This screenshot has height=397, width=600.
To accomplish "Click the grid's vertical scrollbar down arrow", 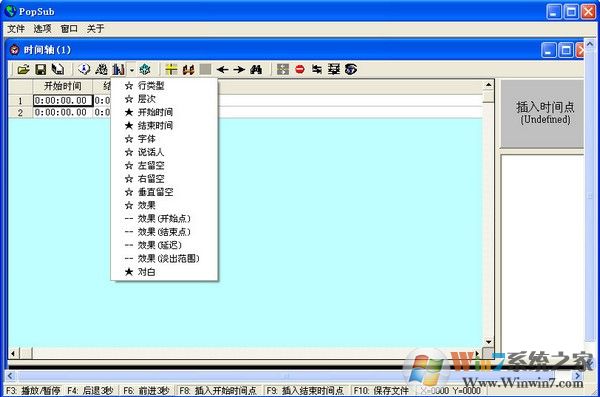I will pos(489,342).
